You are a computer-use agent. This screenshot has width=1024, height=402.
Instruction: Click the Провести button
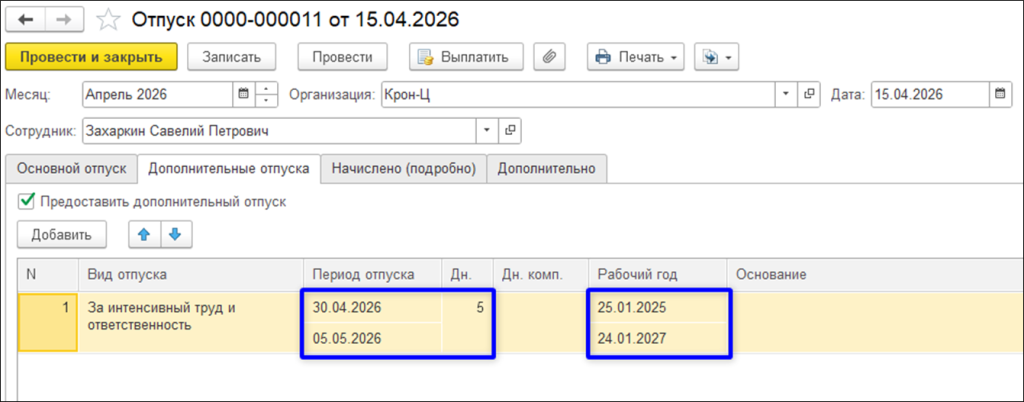(342, 57)
